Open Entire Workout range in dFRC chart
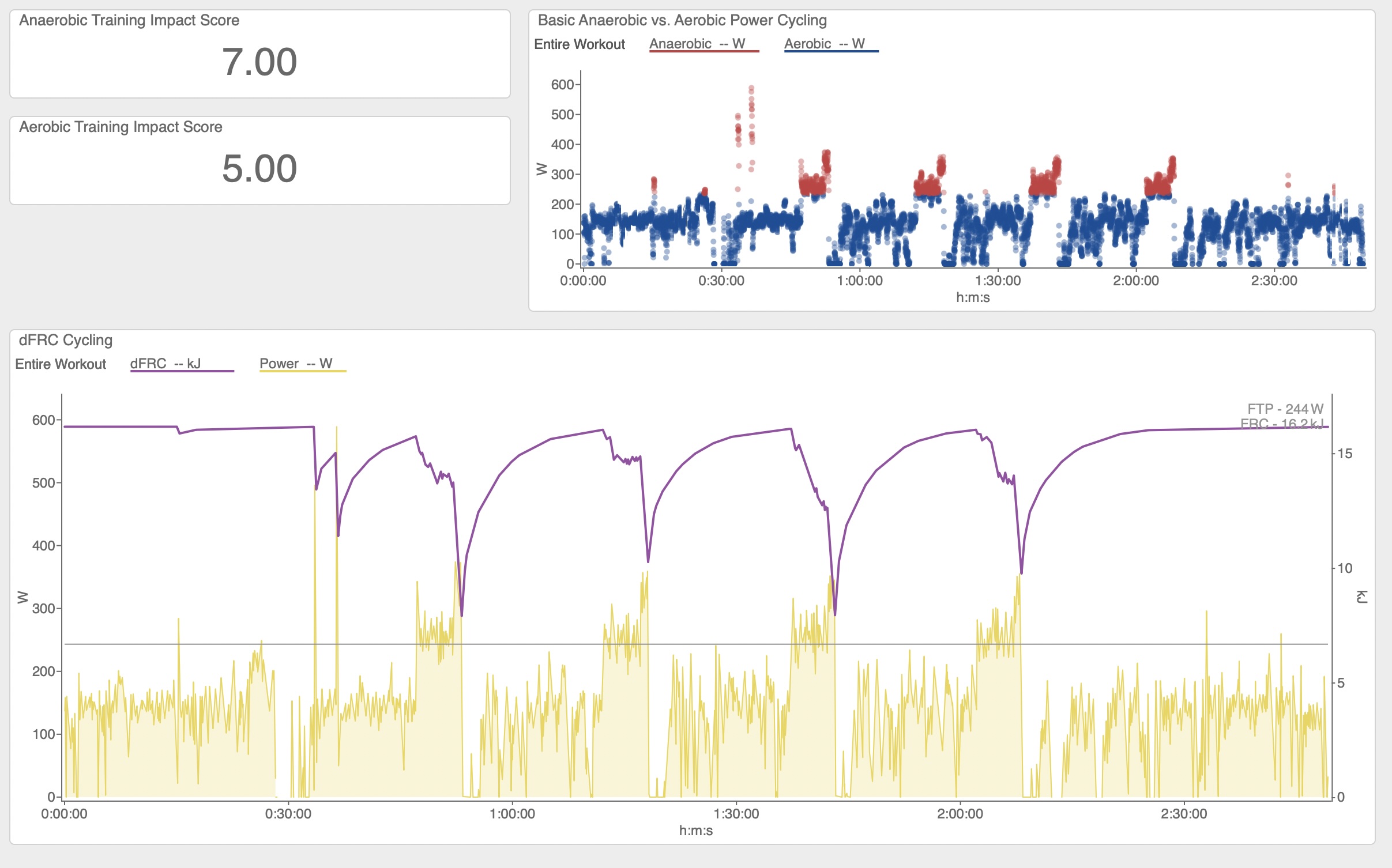Image resolution: width=1392 pixels, height=868 pixels. [x=61, y=364]
